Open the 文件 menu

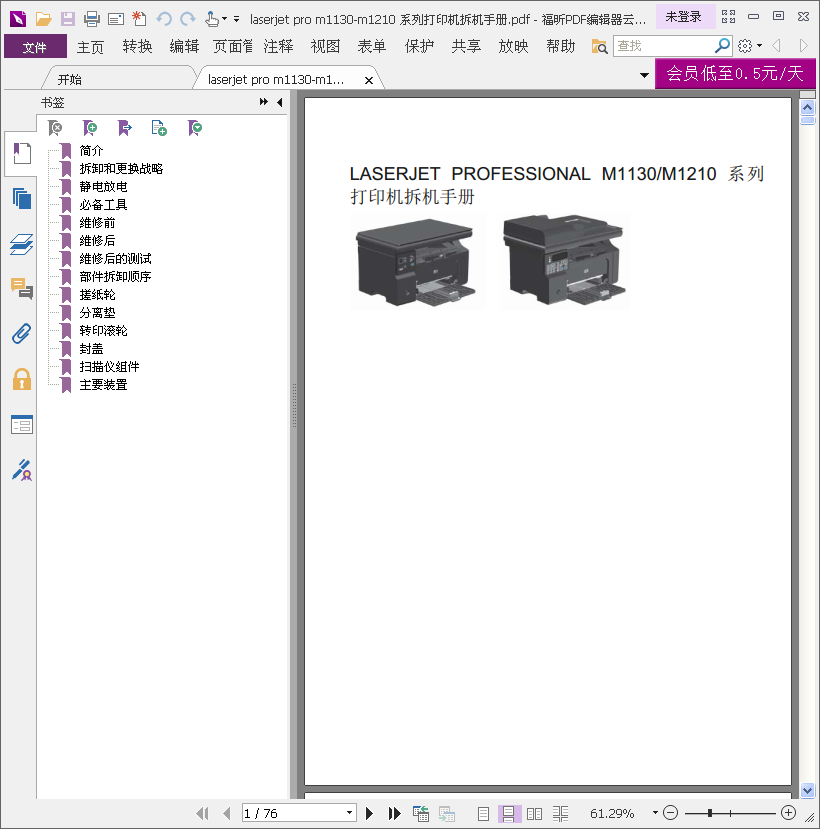(x=35, y=47)
